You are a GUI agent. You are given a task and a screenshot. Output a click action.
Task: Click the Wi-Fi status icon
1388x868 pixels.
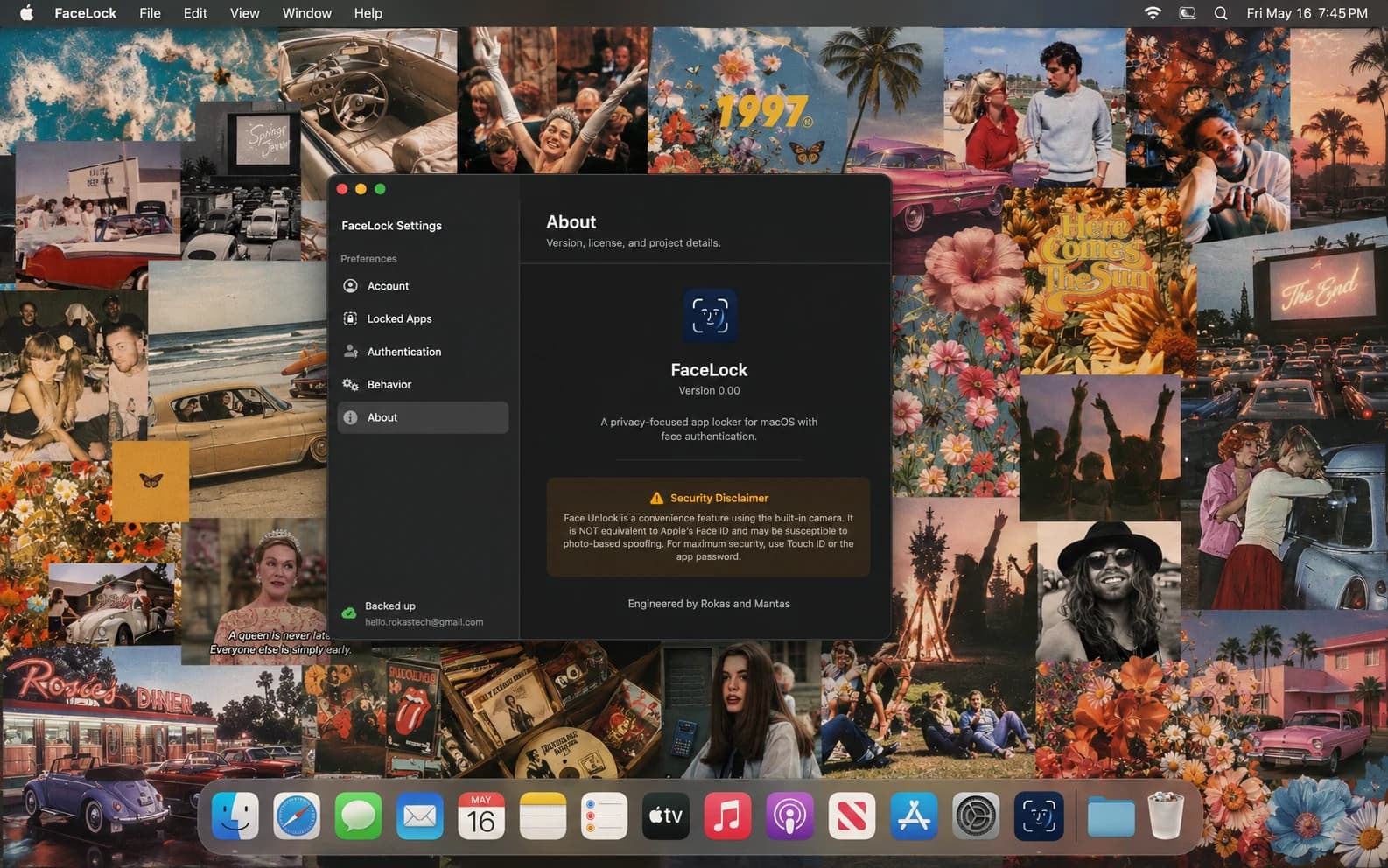pos(1153,13)
